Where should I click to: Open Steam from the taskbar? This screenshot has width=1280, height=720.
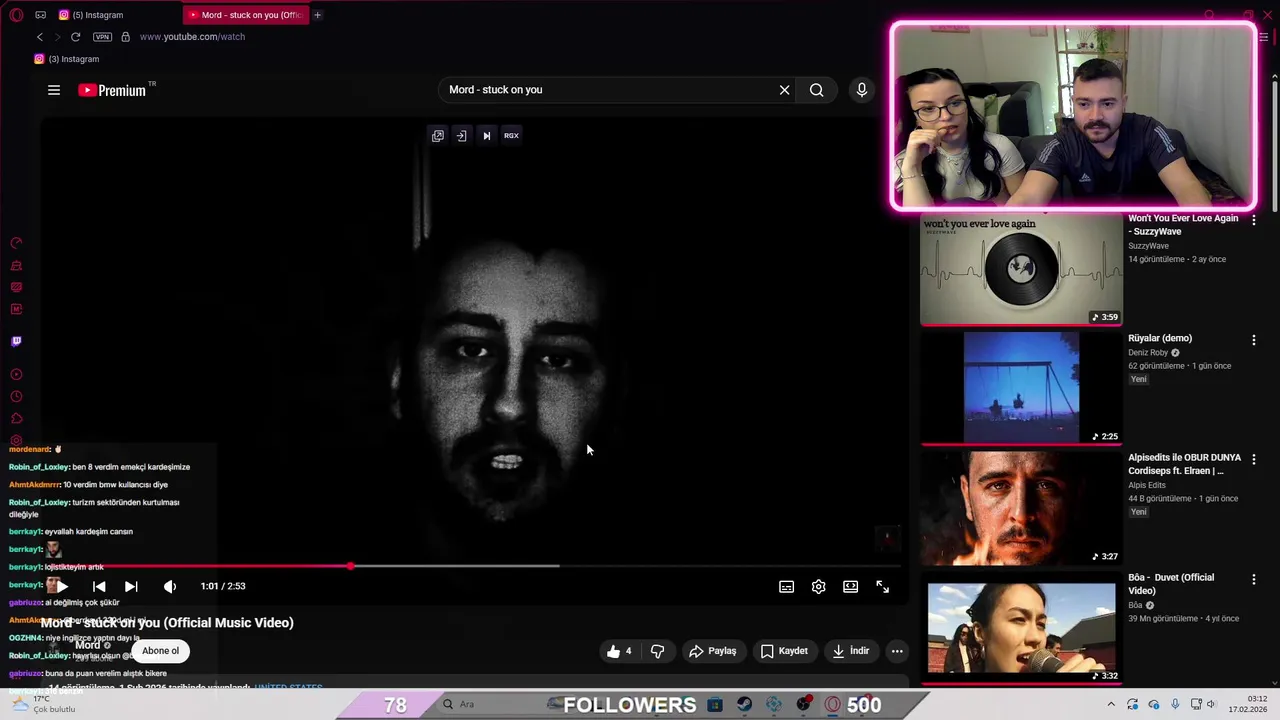pyautogui.click(x=744, y=704)
